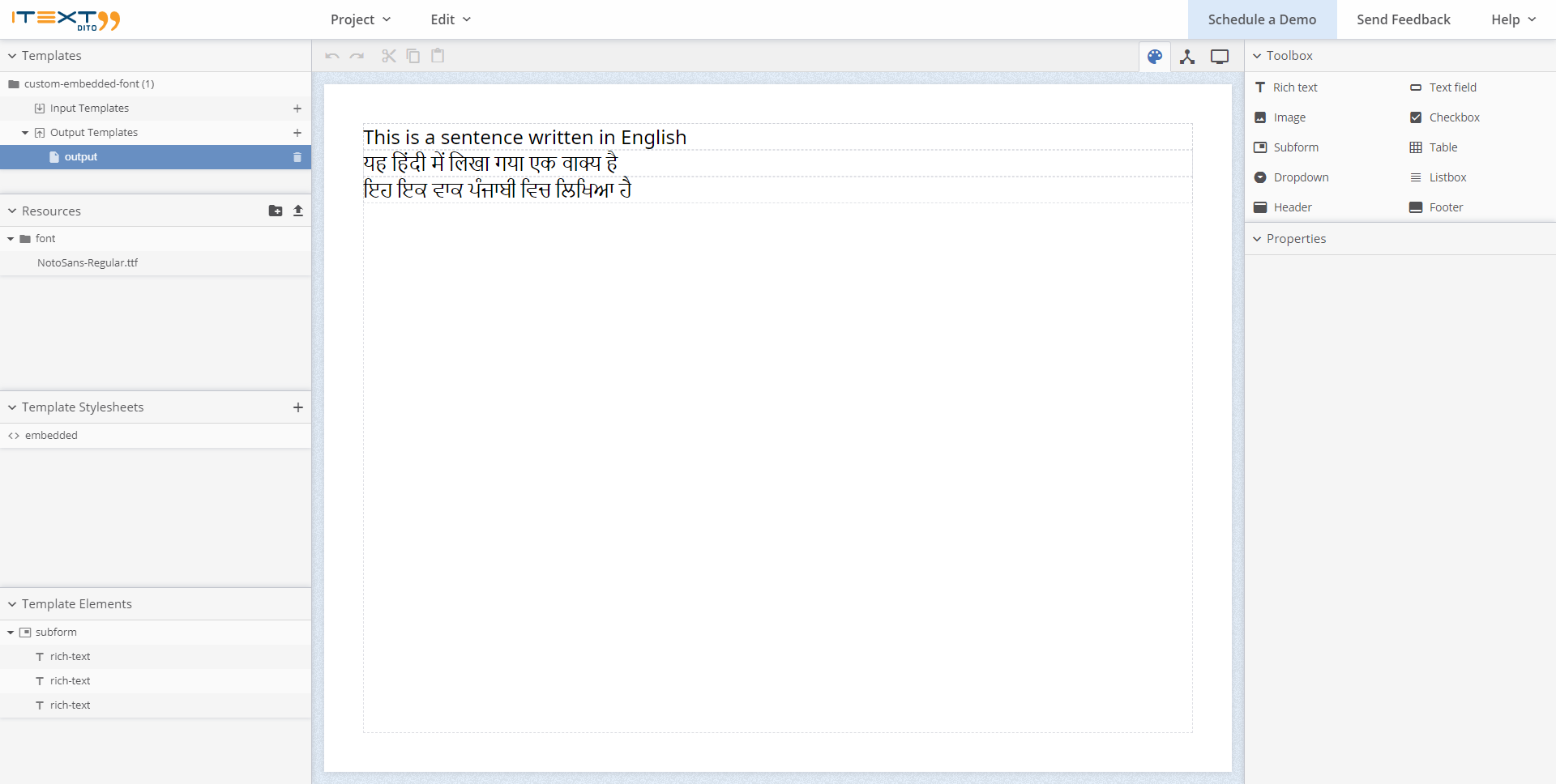Click the Copy icon in the toolbar
The width and height of the screenshot is (1556, 784).
coord(413,55)
